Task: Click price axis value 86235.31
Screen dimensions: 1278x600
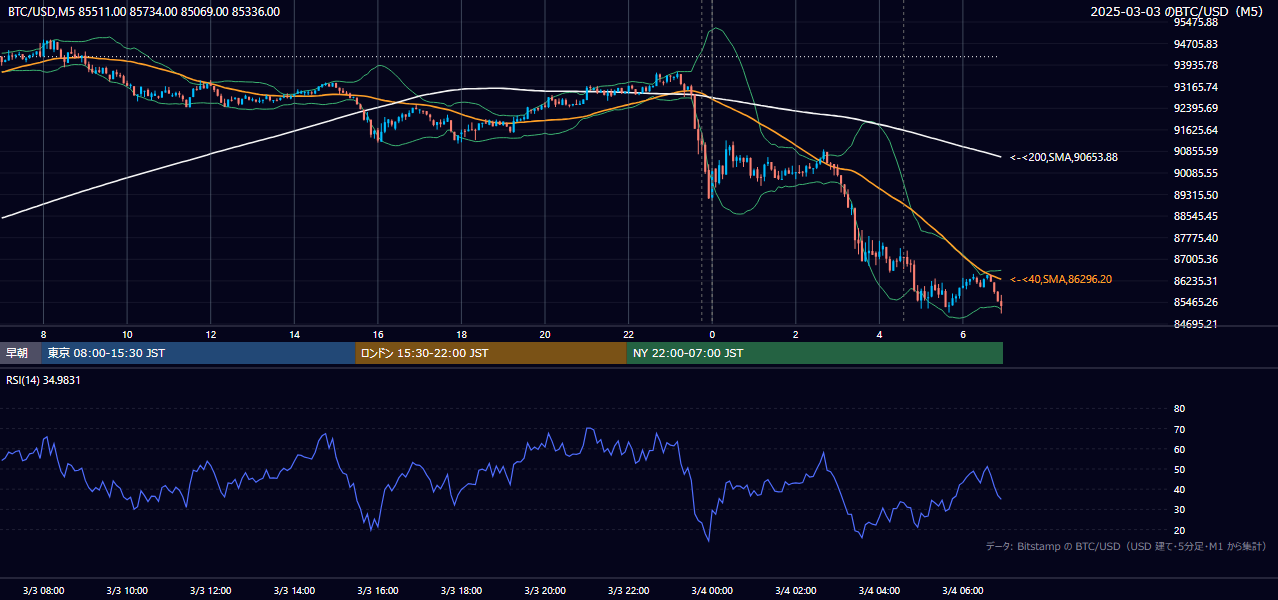Action: [x=1195, y=281]
